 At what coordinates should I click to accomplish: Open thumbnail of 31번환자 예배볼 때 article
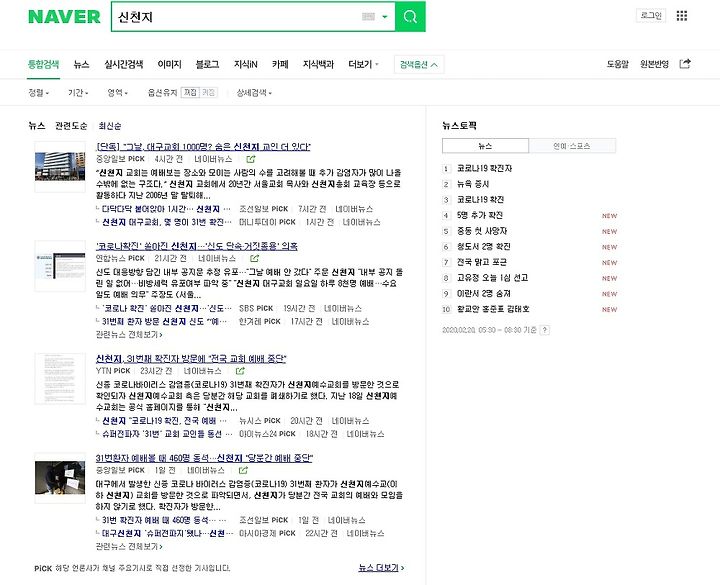[x=60, y=478]
